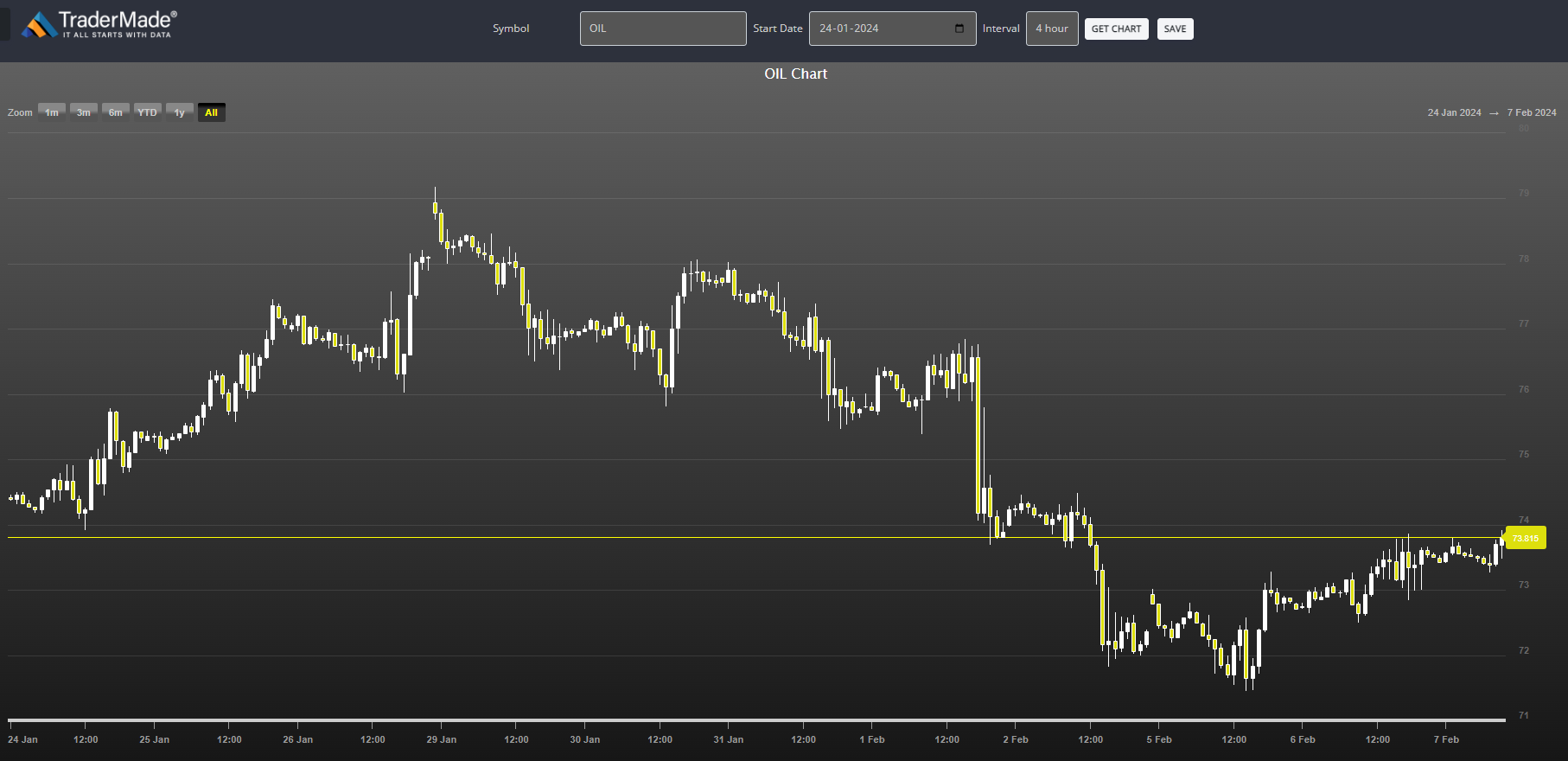Click the 71 price axis label
Image resolution: width=1568 pixels, height=761 pixels.
1524,715
